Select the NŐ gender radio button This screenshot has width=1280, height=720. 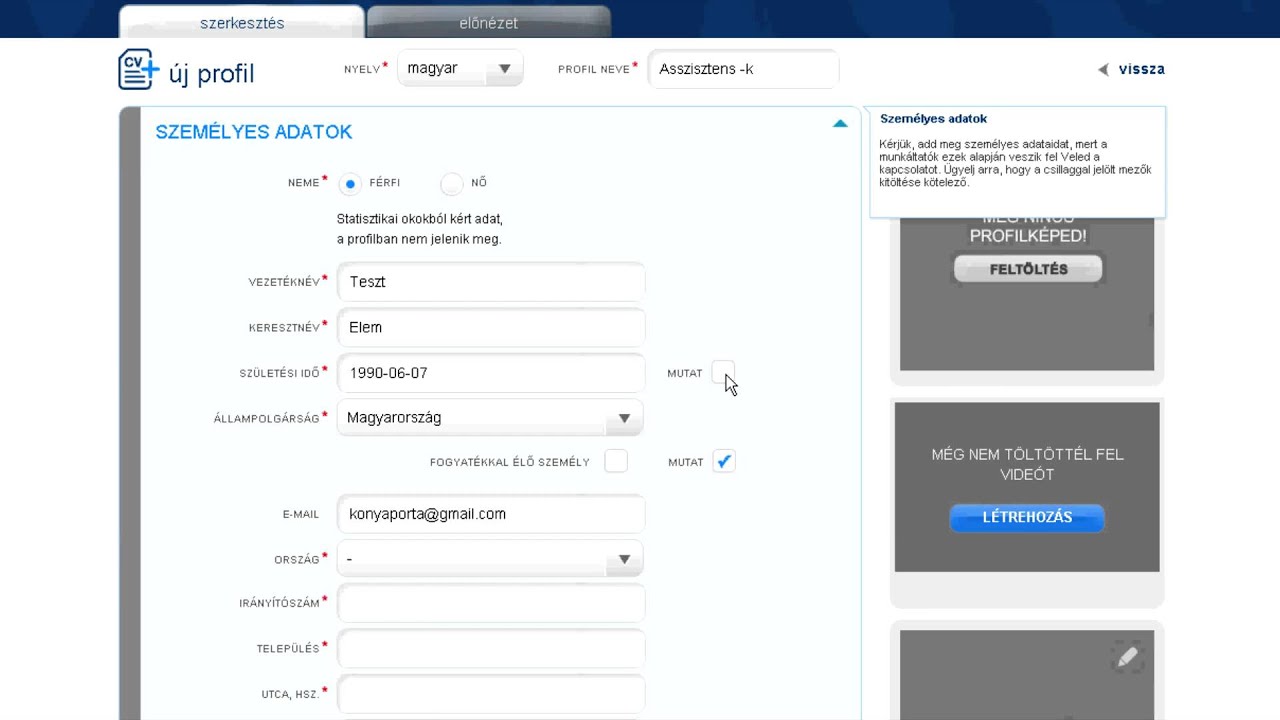point(452,184)
